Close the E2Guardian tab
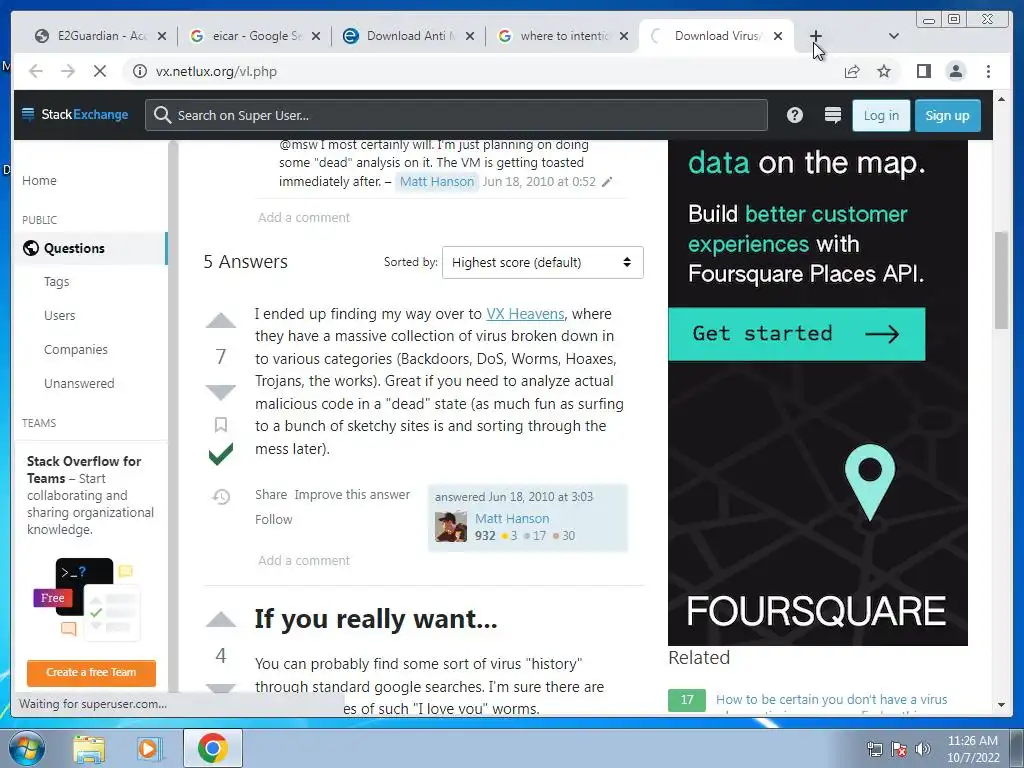The image size is (1024, 768). point(162,36)
